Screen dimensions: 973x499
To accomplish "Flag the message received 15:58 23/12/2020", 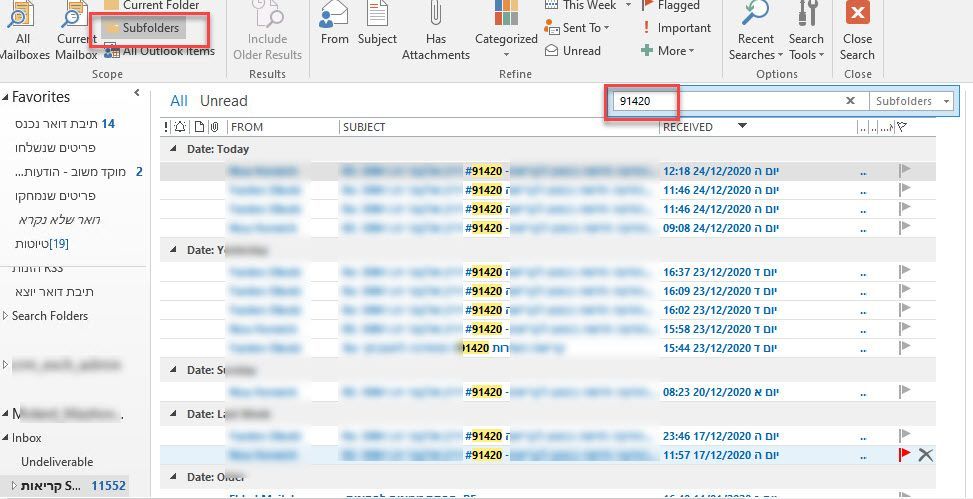I will pos(905,328).
